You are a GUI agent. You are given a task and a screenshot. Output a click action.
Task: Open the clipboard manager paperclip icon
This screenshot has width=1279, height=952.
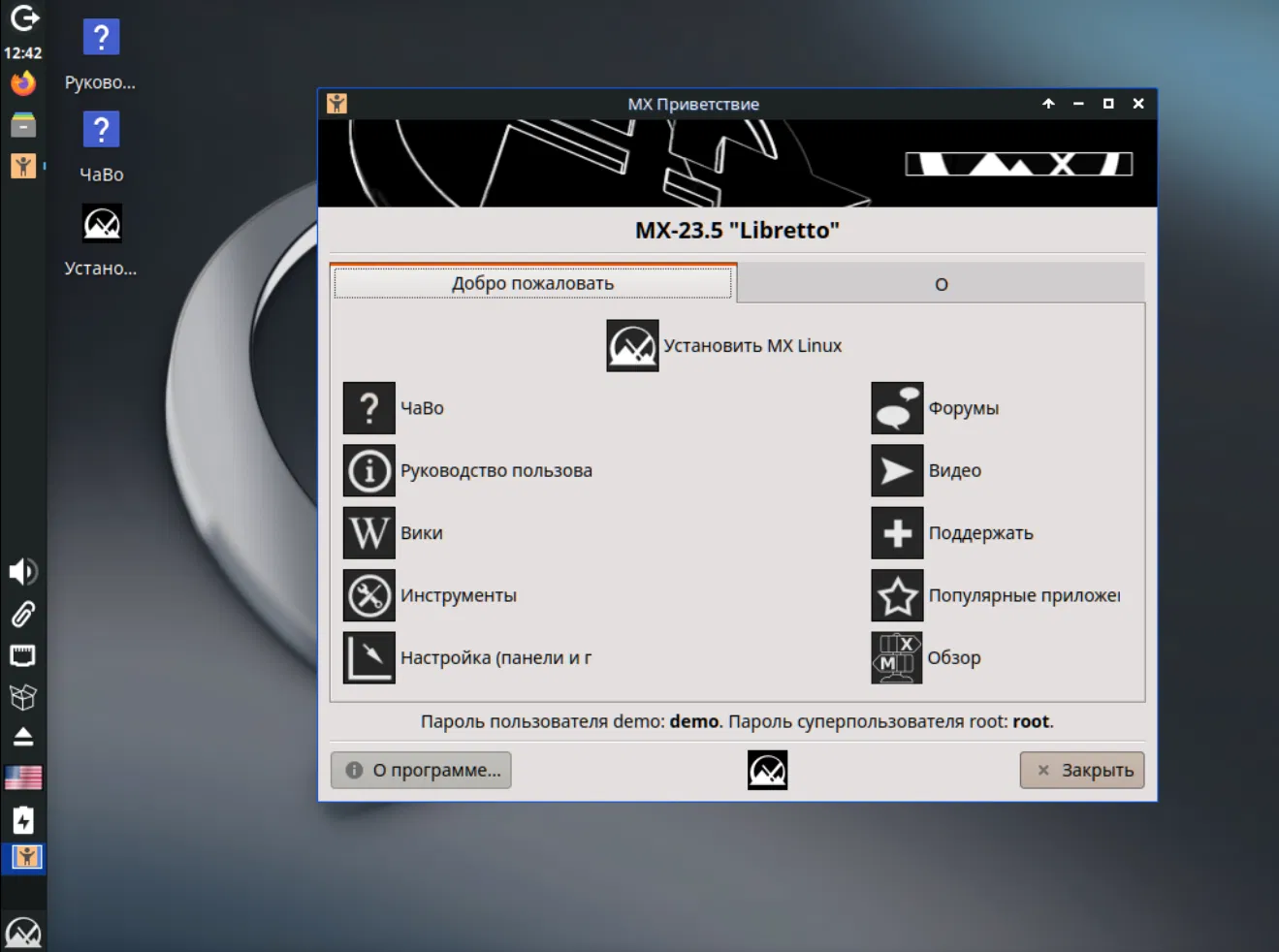(23, 614)
